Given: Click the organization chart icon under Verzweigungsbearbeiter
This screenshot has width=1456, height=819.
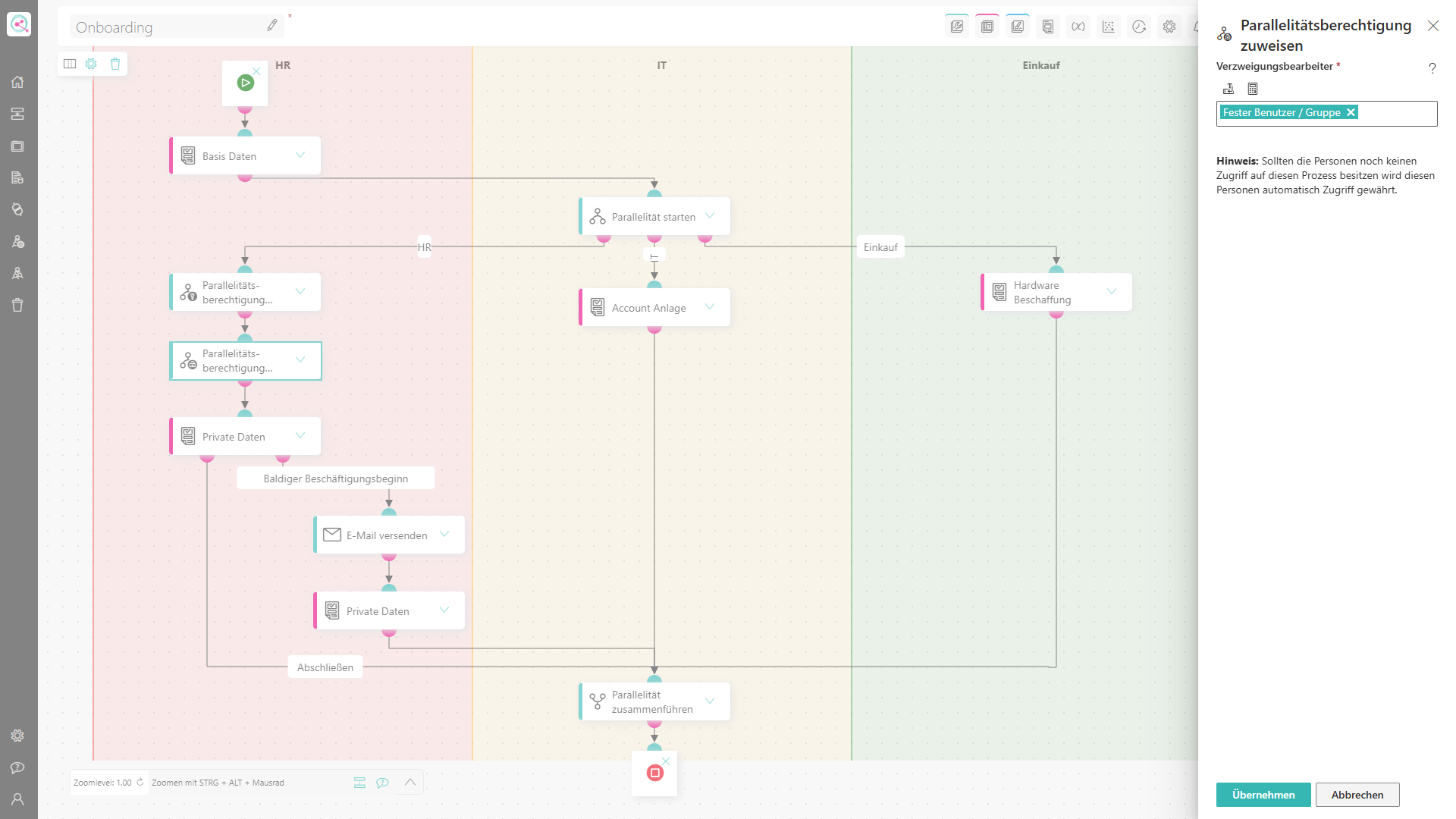Looking at the screenshot, I should pos(1228,89).
